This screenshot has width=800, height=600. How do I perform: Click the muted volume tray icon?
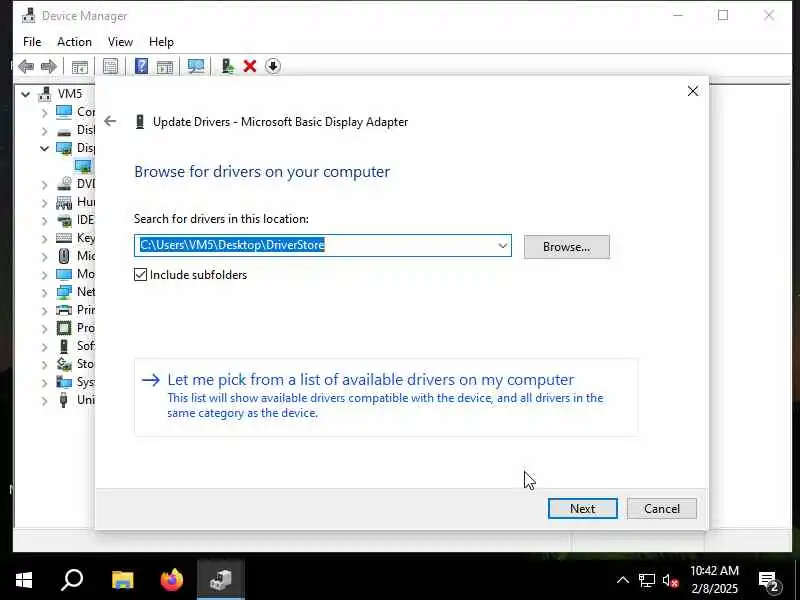pyautogui.click(x=670, y=580)
